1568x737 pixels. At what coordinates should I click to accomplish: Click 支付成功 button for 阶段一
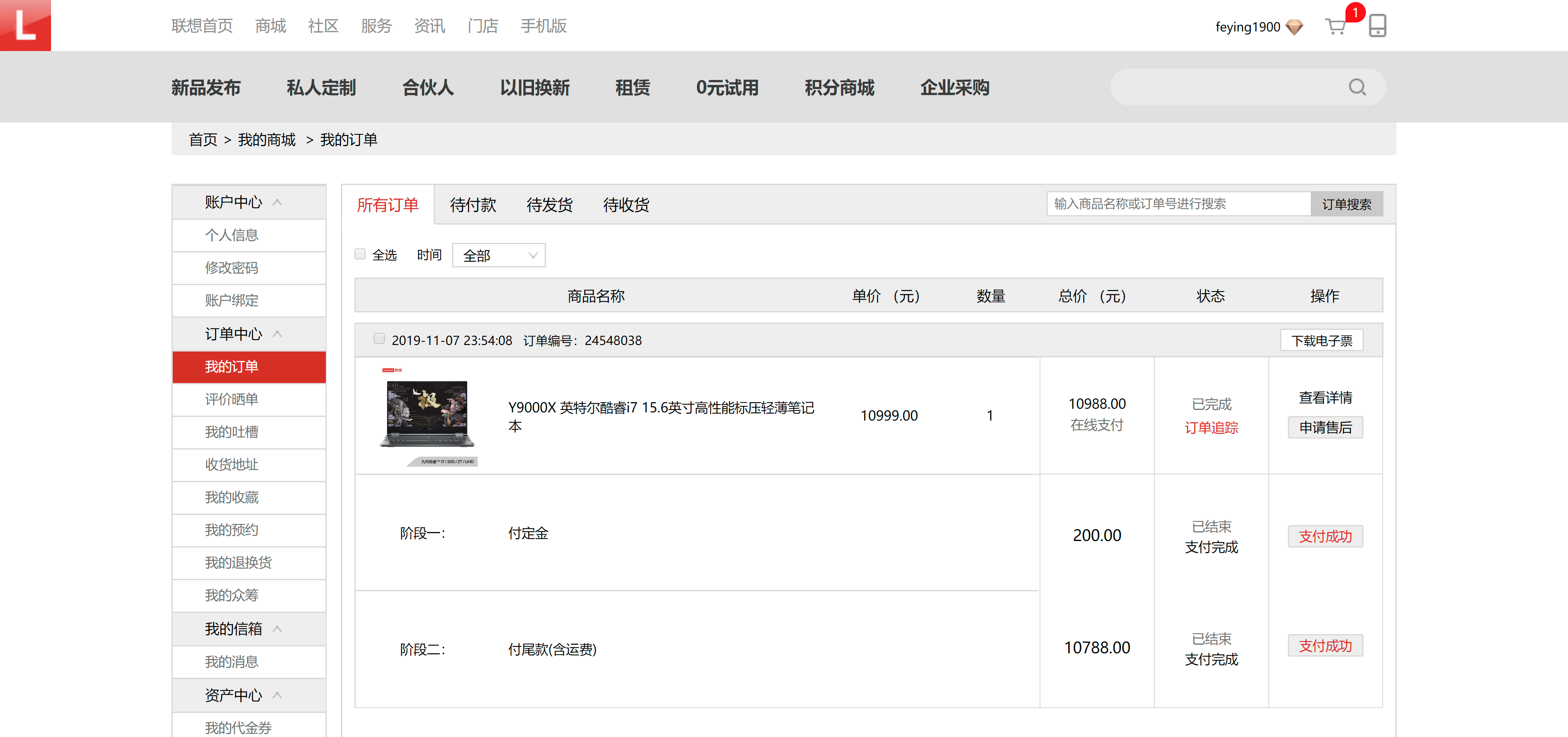1325,536
